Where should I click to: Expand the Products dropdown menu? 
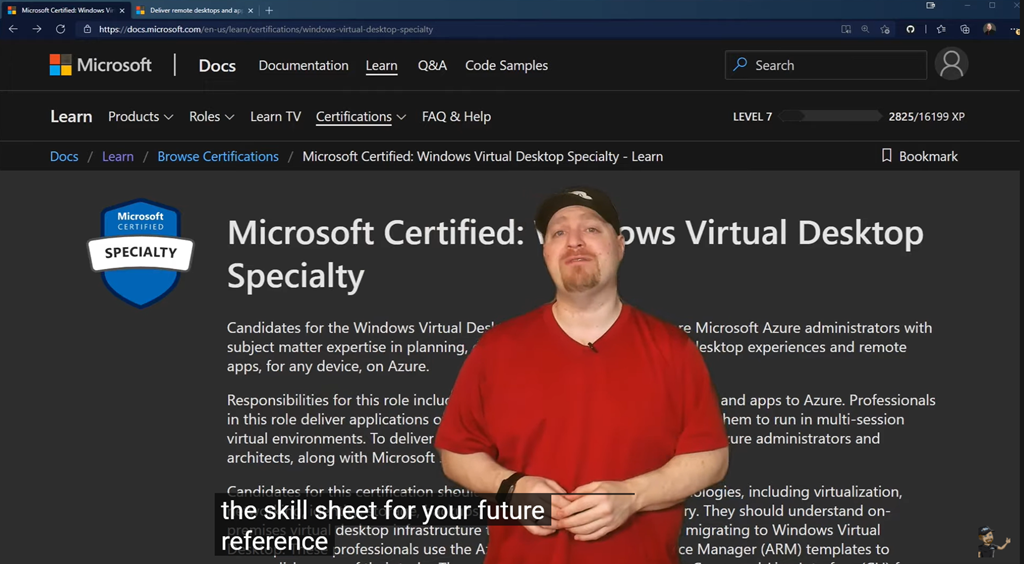tap(140, 116)
